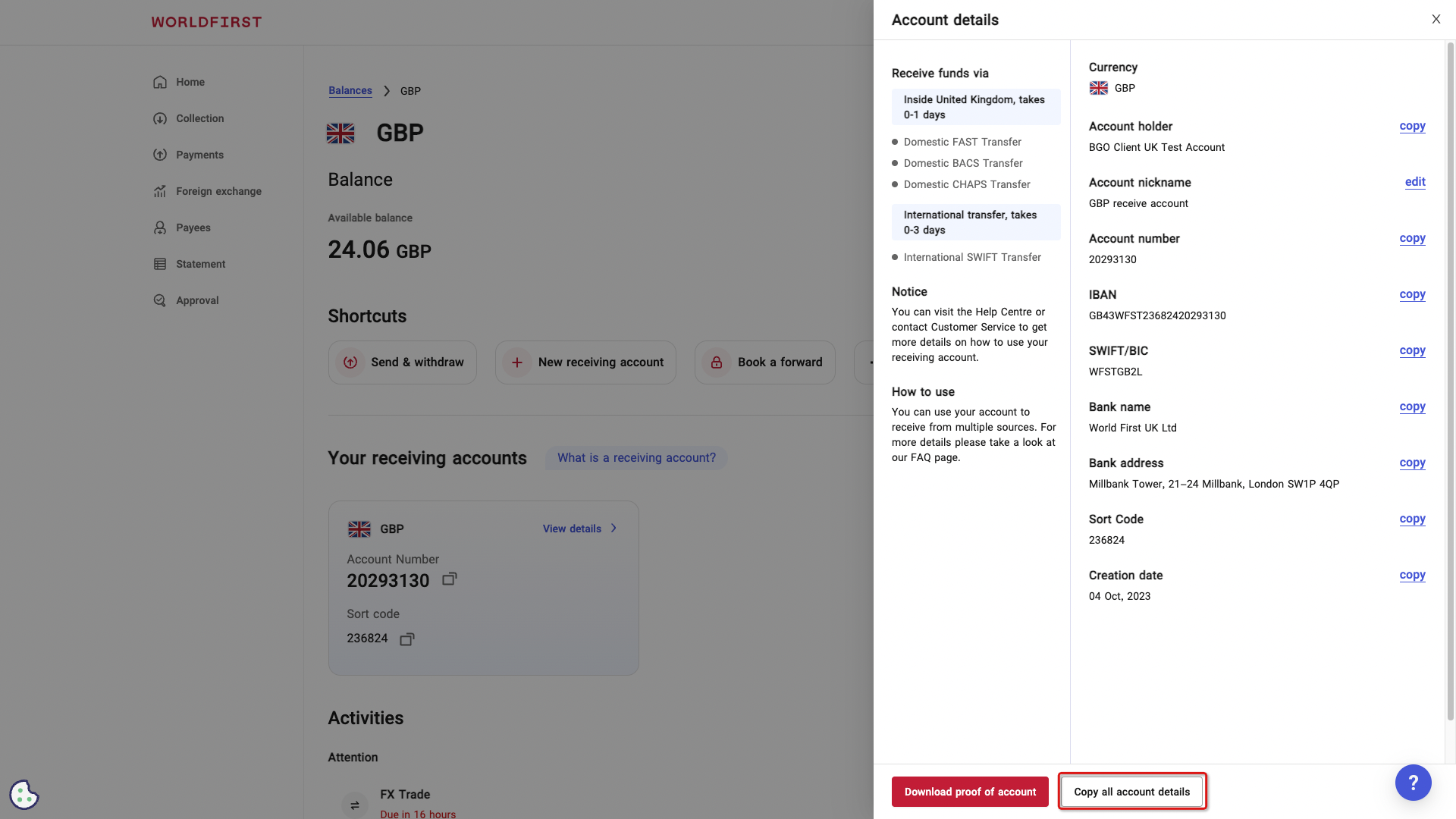Select the Statement document icon
The width and height of the screenshot is (1456, 819).
coord(159,264)
